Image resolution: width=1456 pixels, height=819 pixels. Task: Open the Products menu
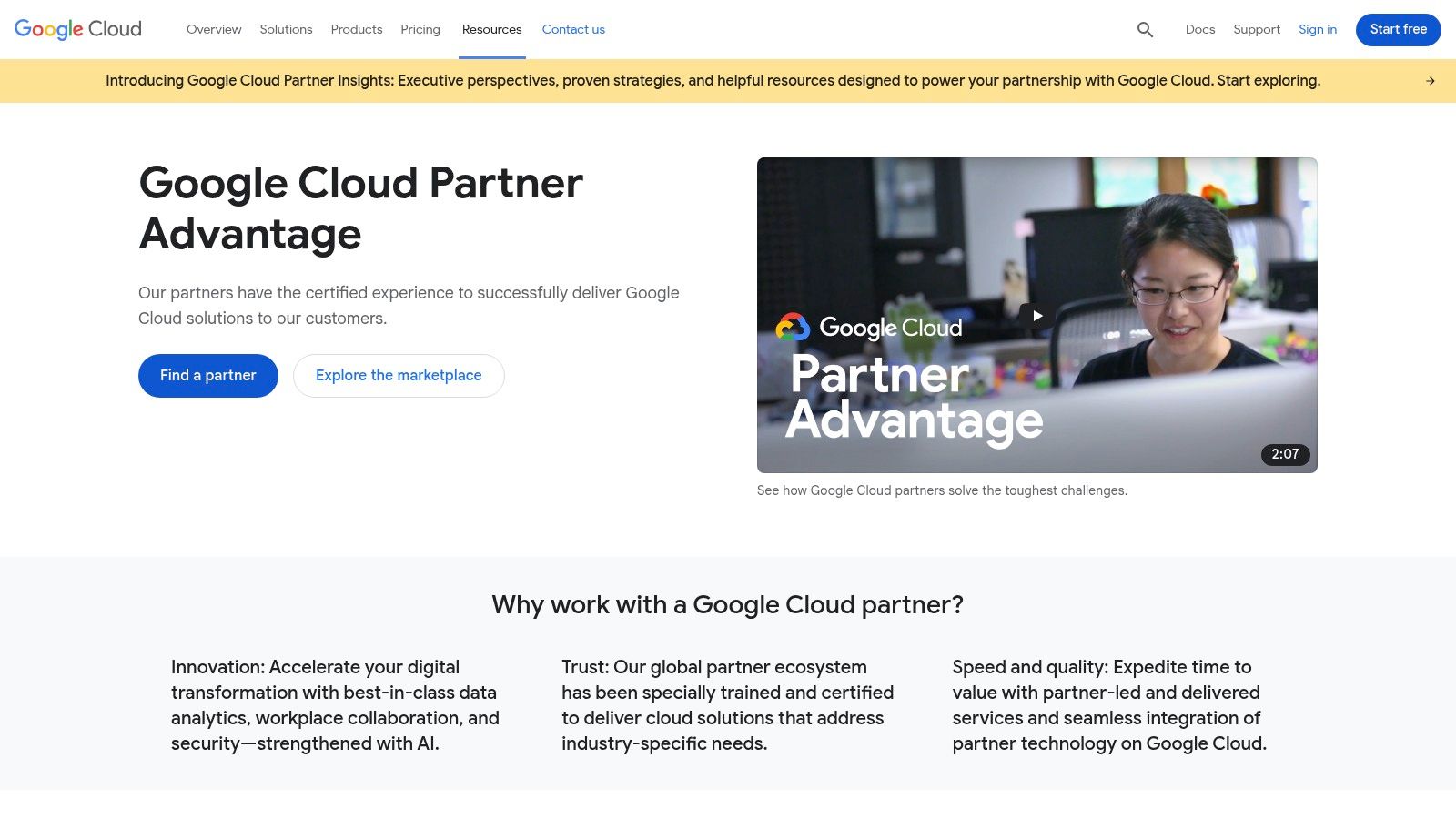coord(356,29)
